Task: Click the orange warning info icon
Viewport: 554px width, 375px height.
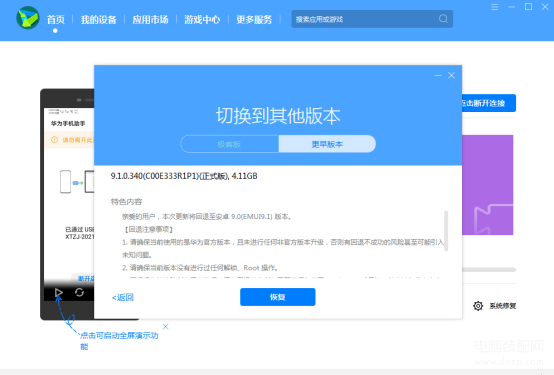Action: tap(54, 140)
